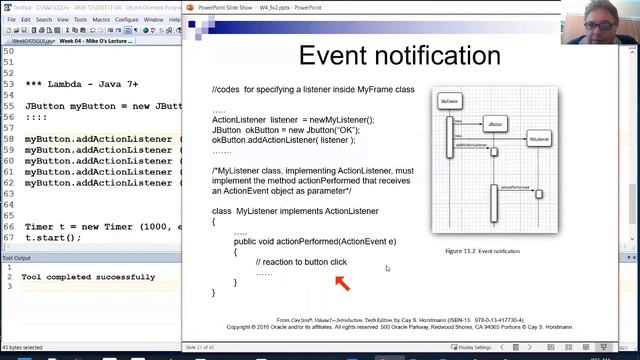Open the Search menu in TextPad

point(44,20)
